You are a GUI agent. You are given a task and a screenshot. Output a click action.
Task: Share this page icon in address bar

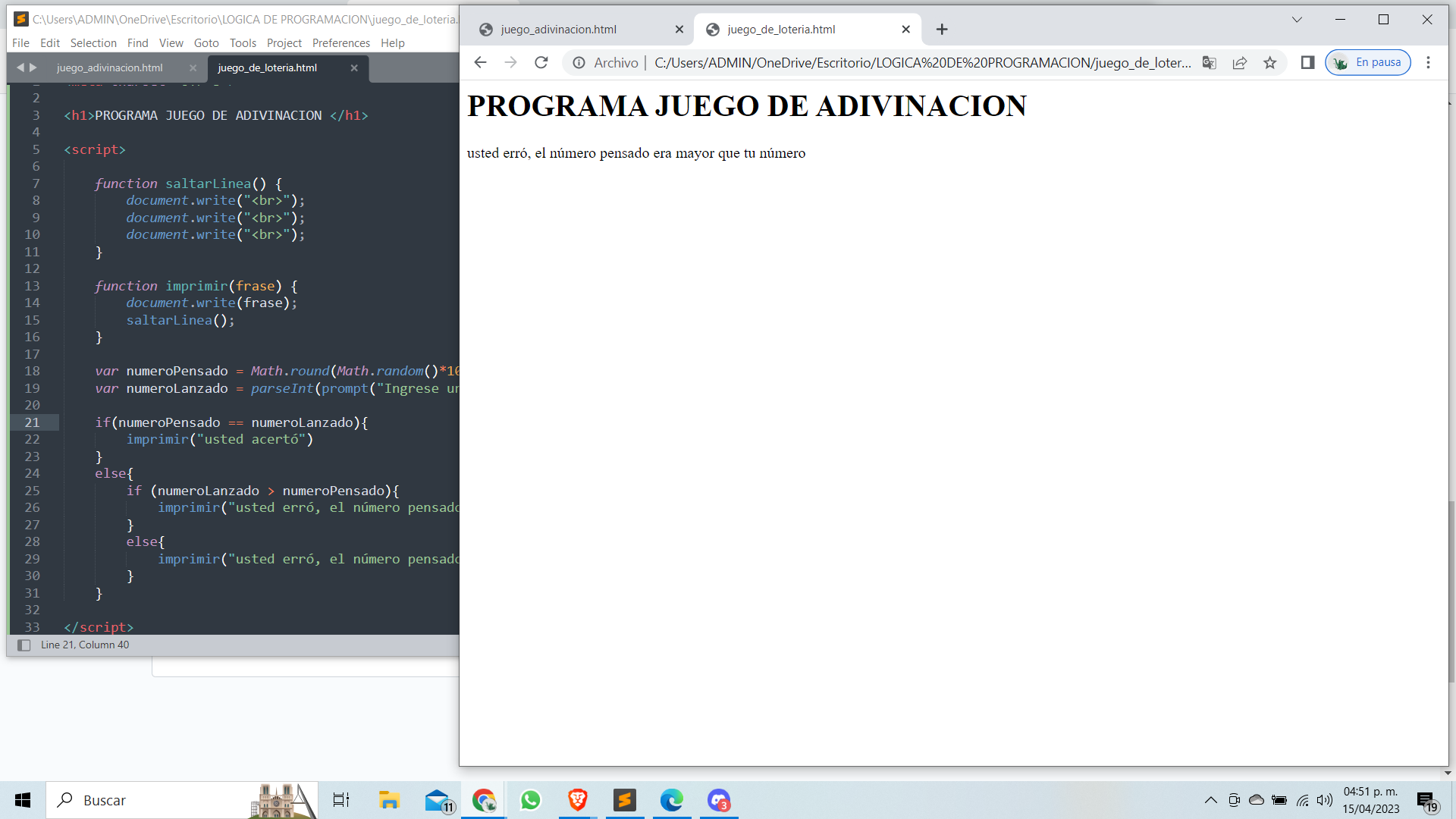point(1240,63)
